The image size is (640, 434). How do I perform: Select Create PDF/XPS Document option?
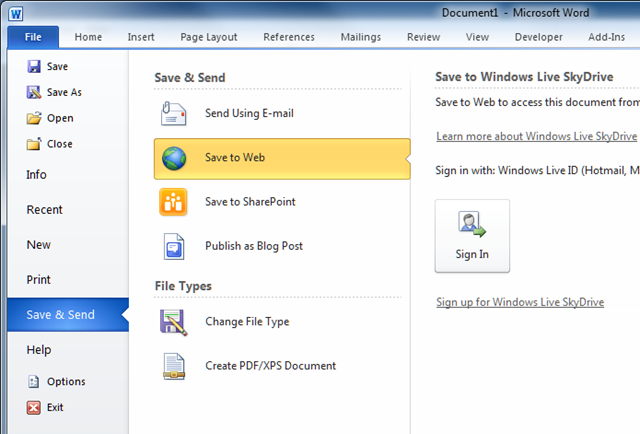pyautogui.click(x=282, y=366)
